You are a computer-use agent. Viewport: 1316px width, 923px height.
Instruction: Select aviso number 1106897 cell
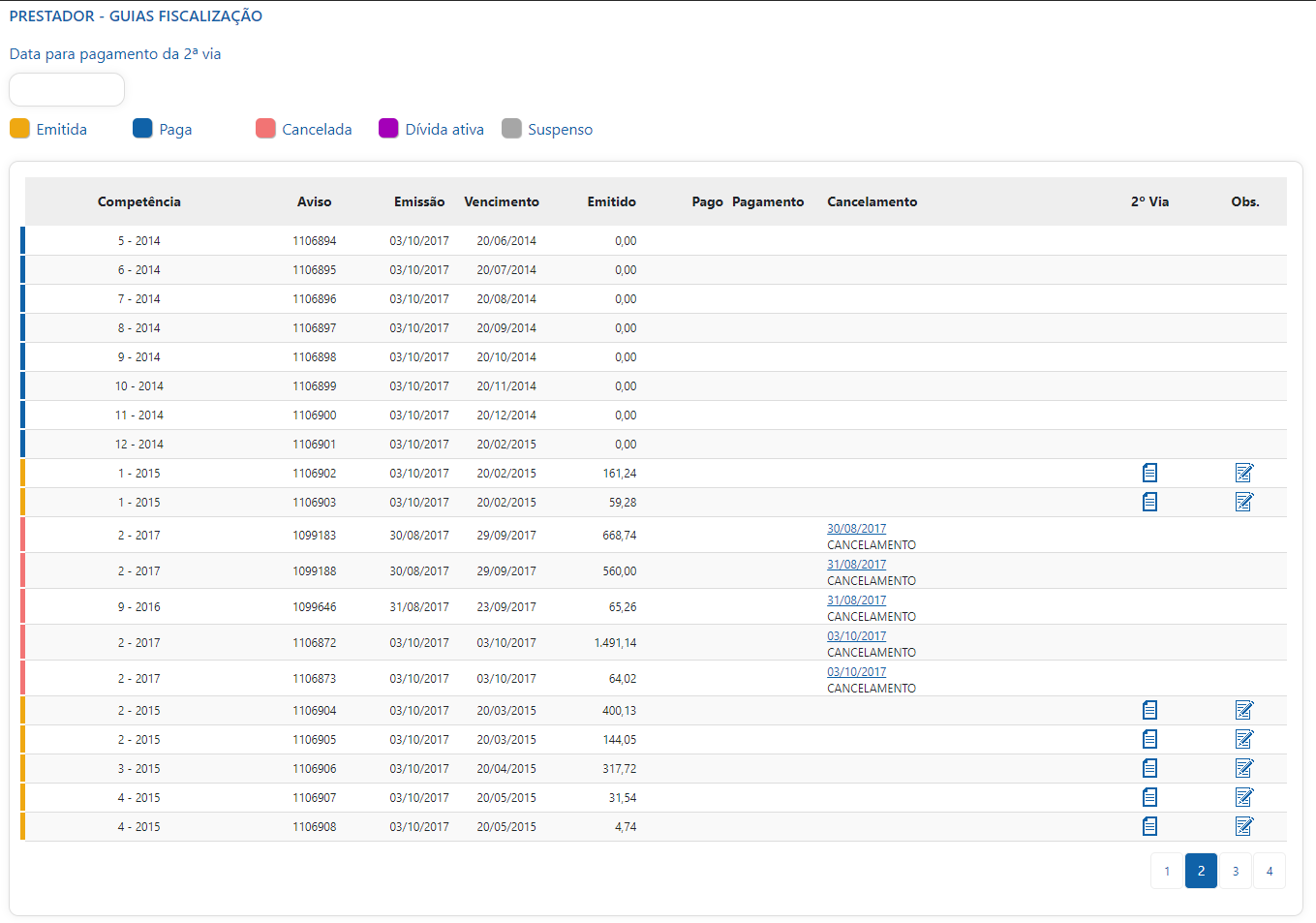[x=315, y=328]
